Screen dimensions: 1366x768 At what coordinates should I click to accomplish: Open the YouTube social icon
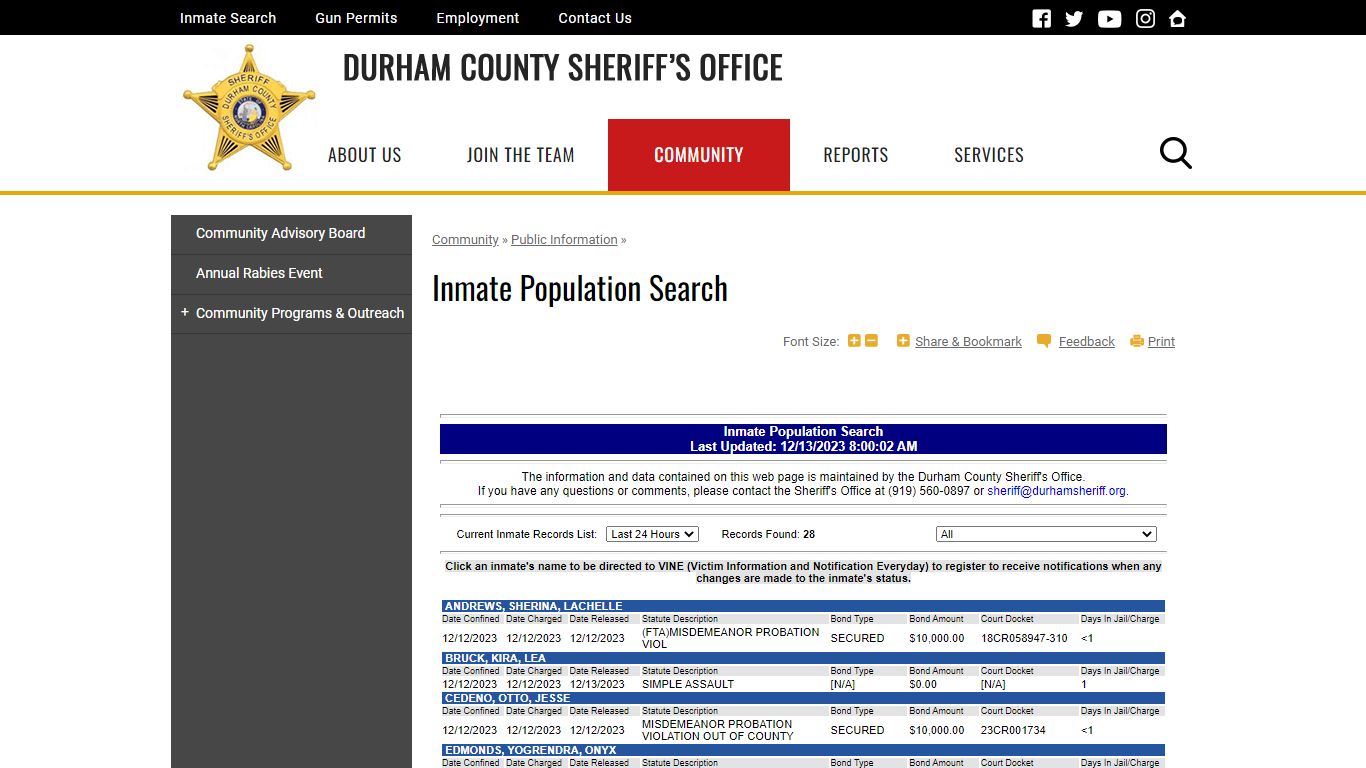(x=1109, y=18)
